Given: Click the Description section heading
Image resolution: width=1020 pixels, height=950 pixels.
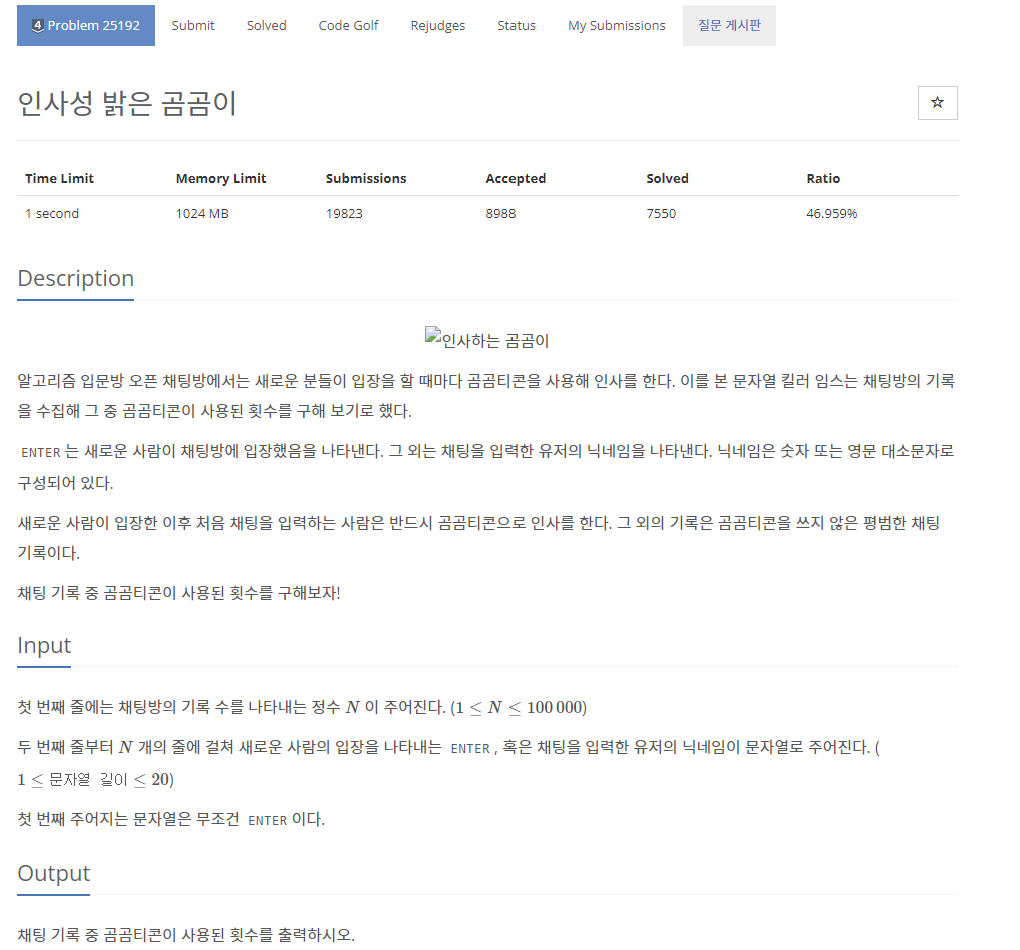Looking at the screenshot, I should (75, 278).
